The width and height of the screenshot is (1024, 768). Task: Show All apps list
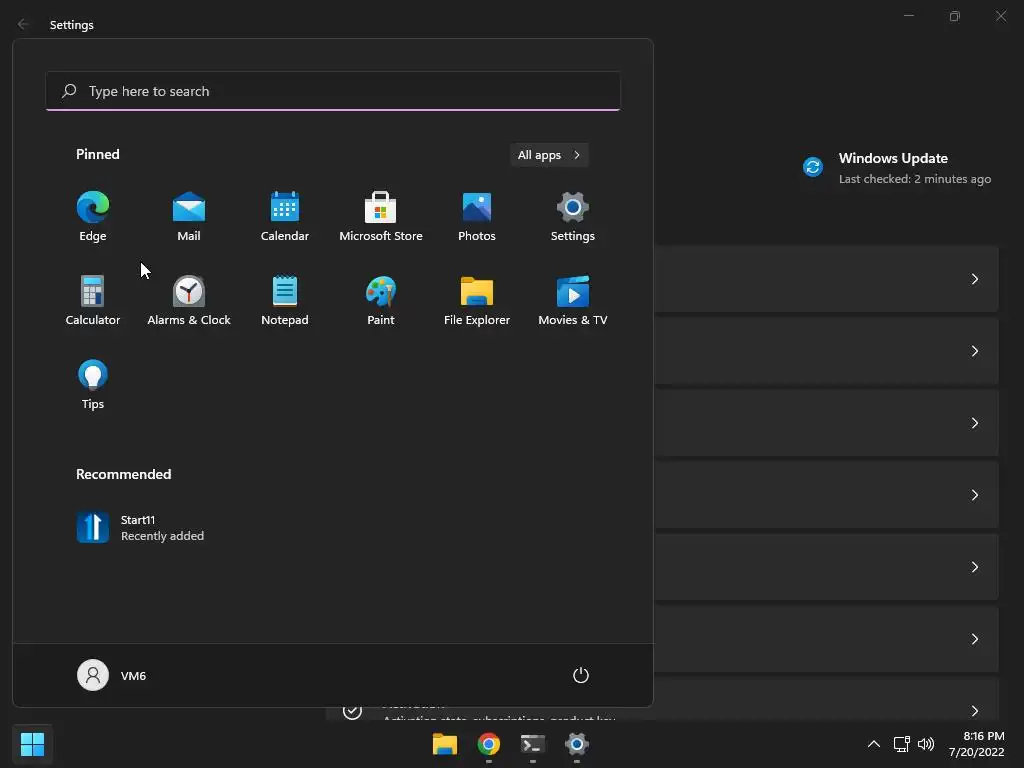point(549,155)
